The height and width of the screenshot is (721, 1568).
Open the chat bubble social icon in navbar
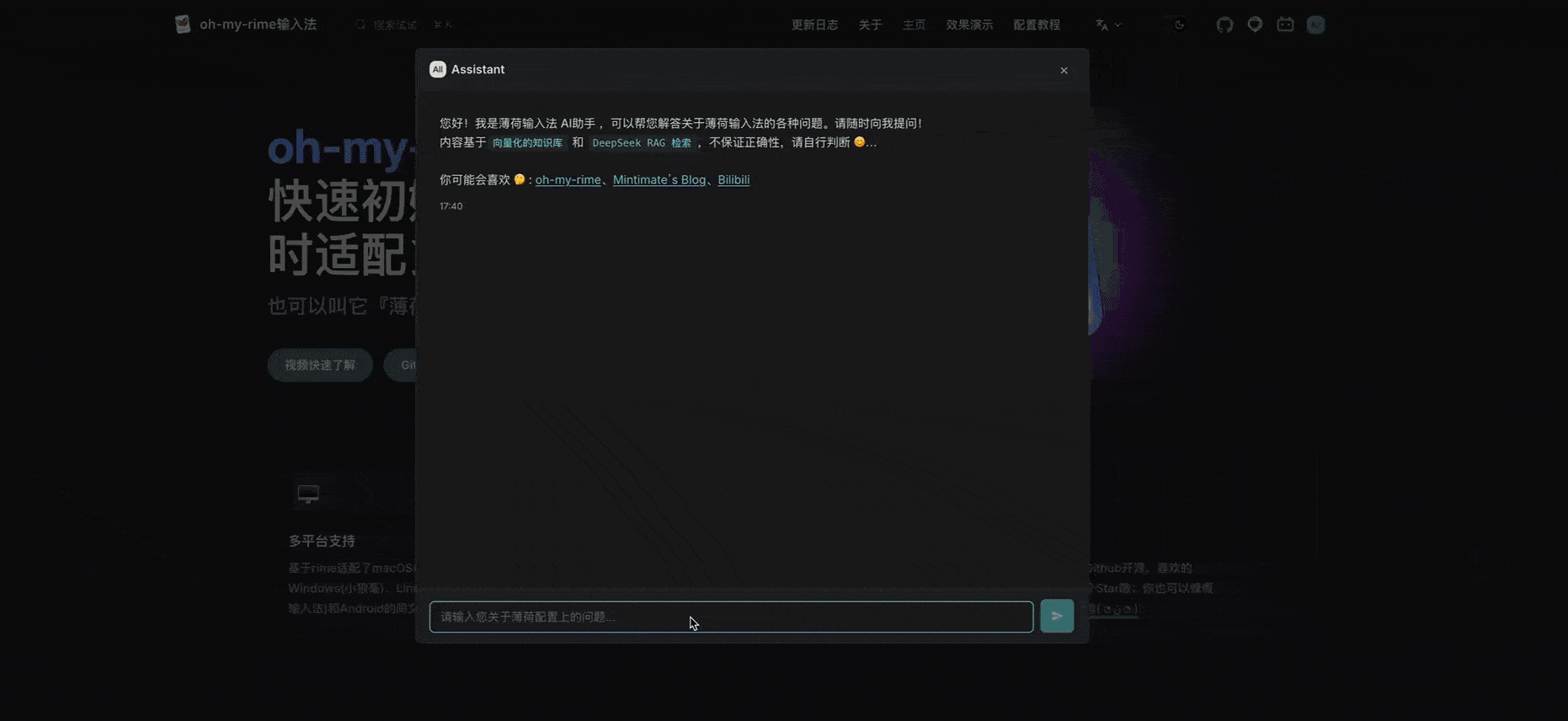(1255, 24)
